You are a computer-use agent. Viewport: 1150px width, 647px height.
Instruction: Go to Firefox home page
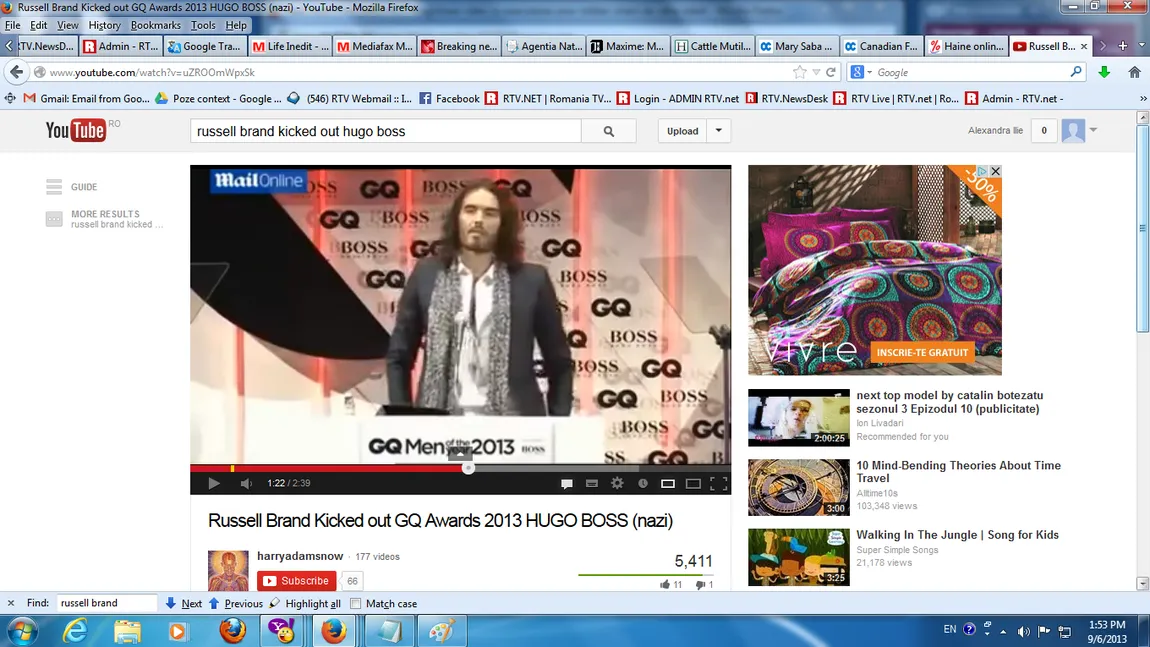tap(1135, 72)
